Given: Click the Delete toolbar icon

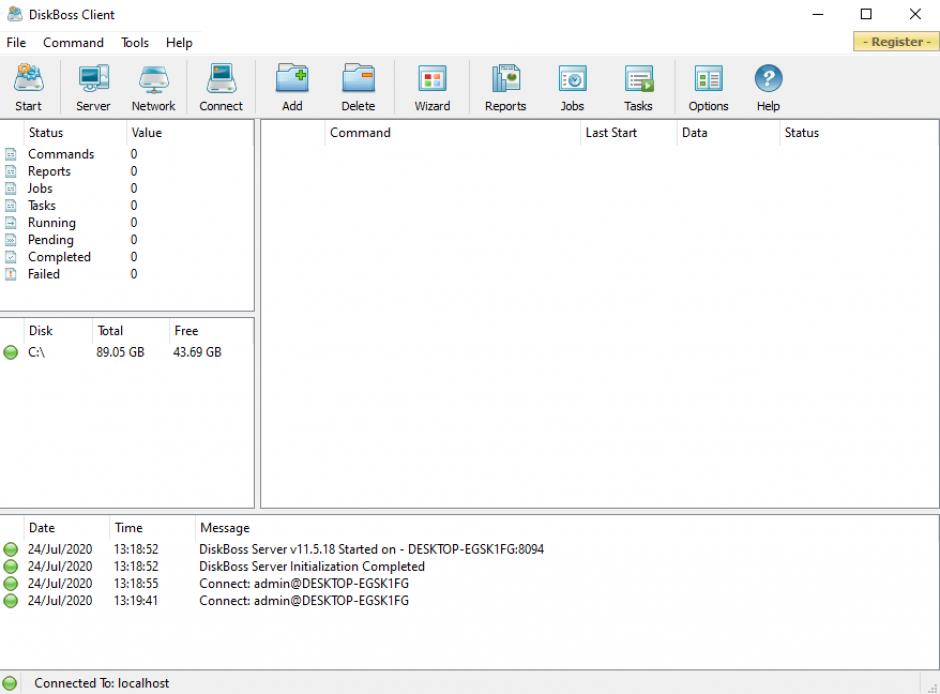Looking at the screenshot, I should pos(358,79).
